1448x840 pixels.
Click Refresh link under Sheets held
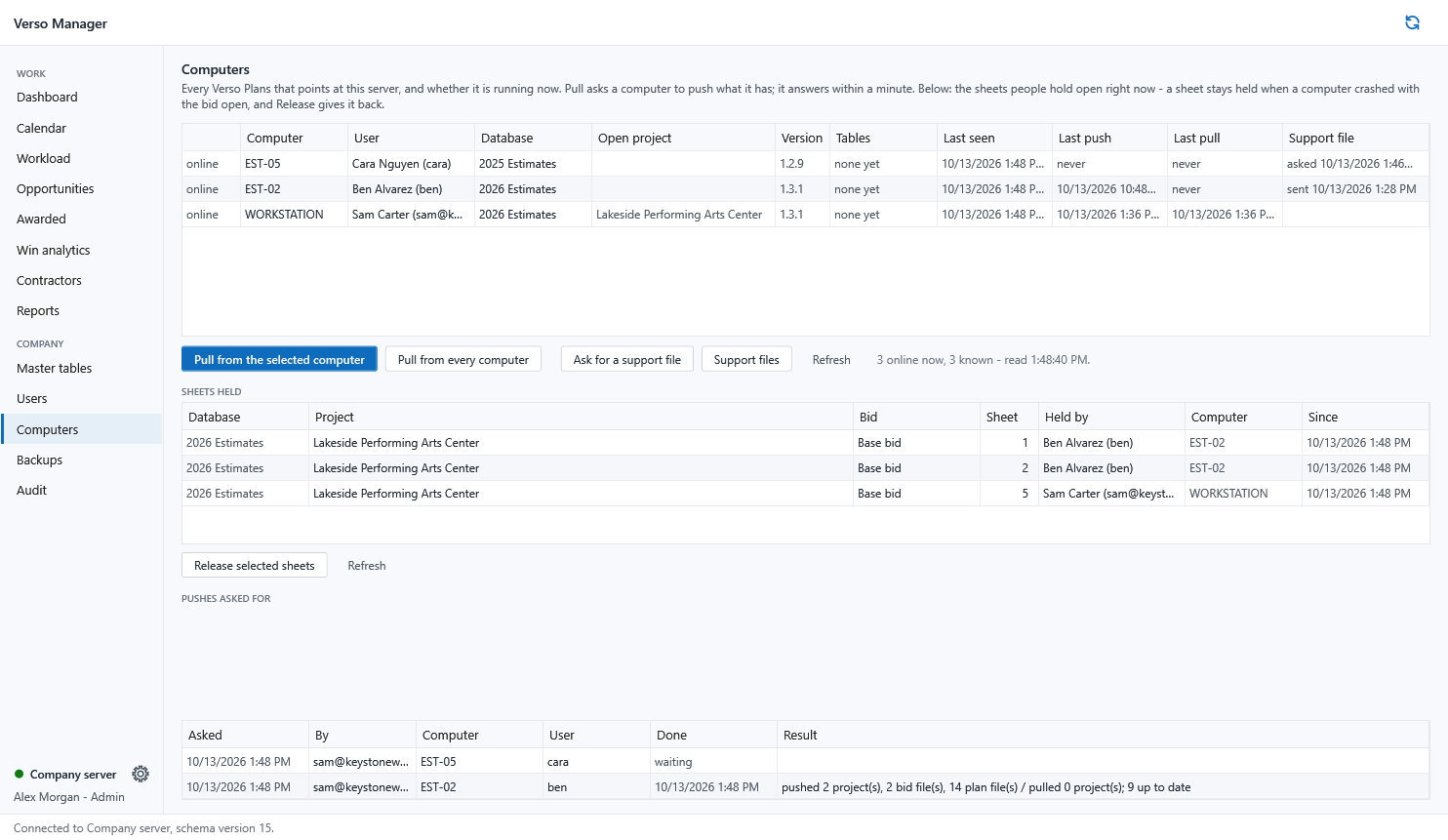(x=367, y=565)
